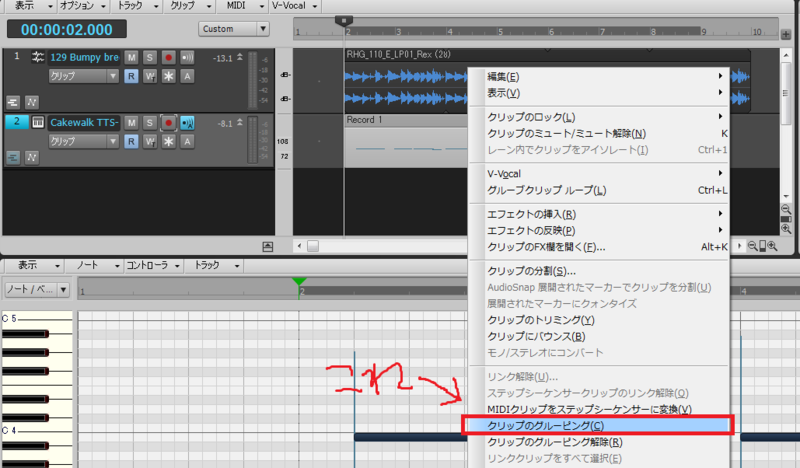Open piano roll ノート menu
Viewport: 800px width, 468px height.
coord(96,265)
